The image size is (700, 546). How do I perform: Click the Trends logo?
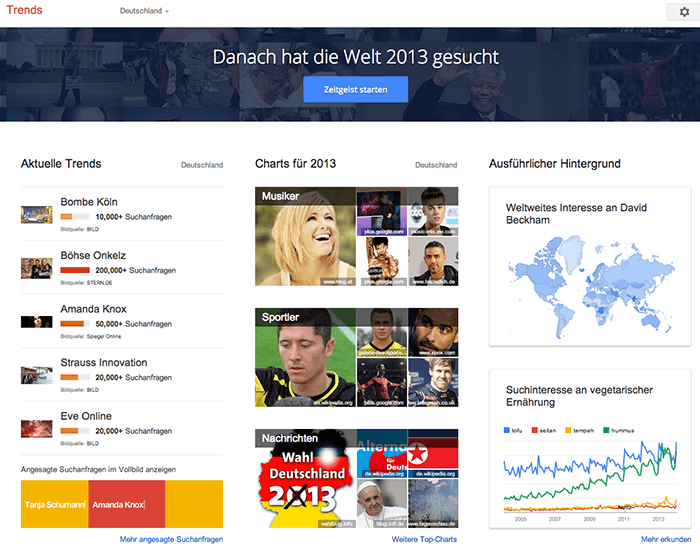click(24, 10)
